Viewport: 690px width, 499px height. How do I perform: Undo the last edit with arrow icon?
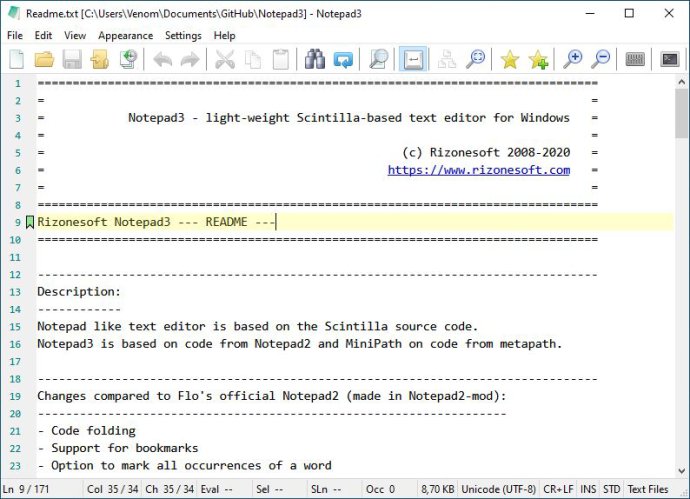pos(162,59)
